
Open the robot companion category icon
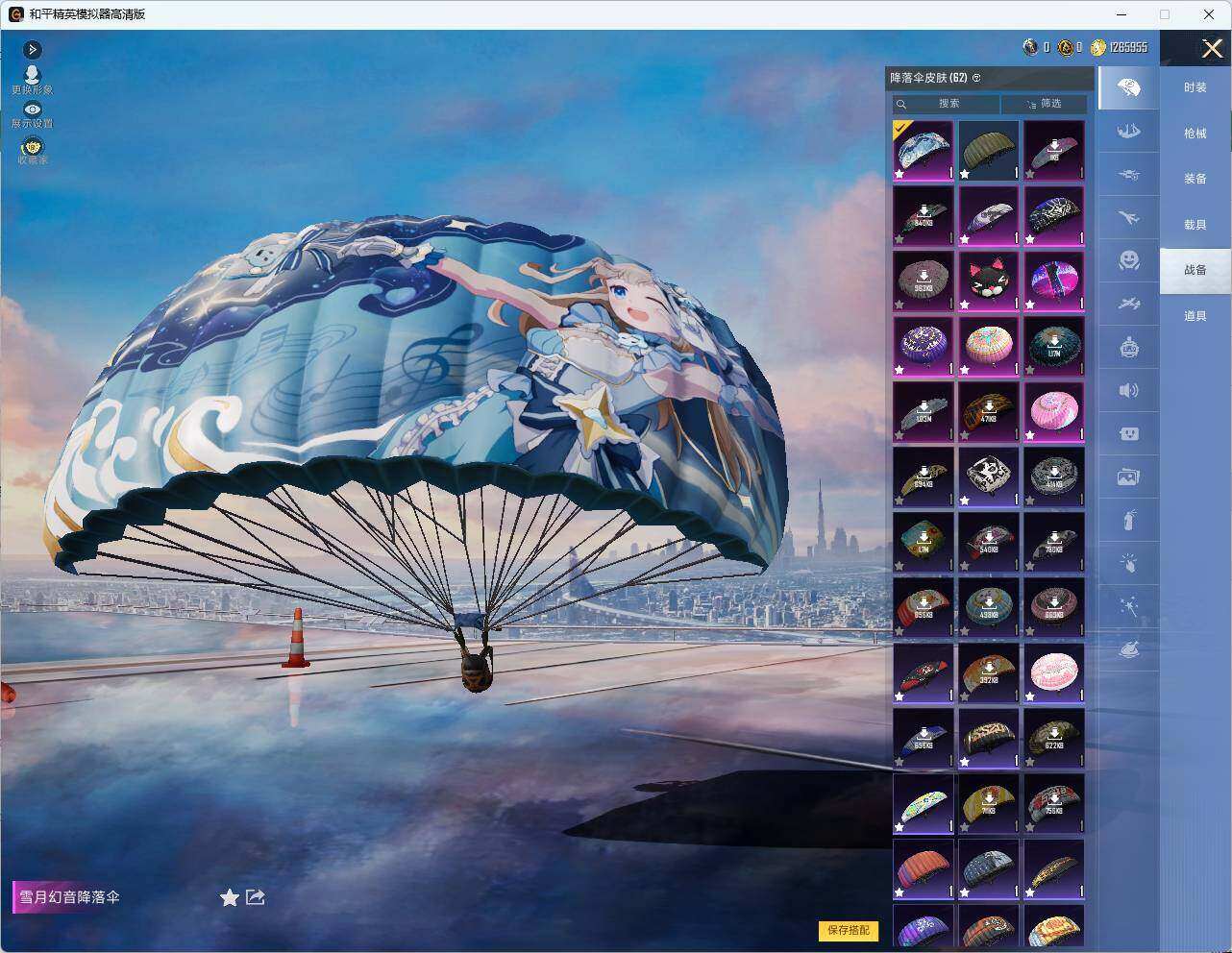tap(1129, 347)
